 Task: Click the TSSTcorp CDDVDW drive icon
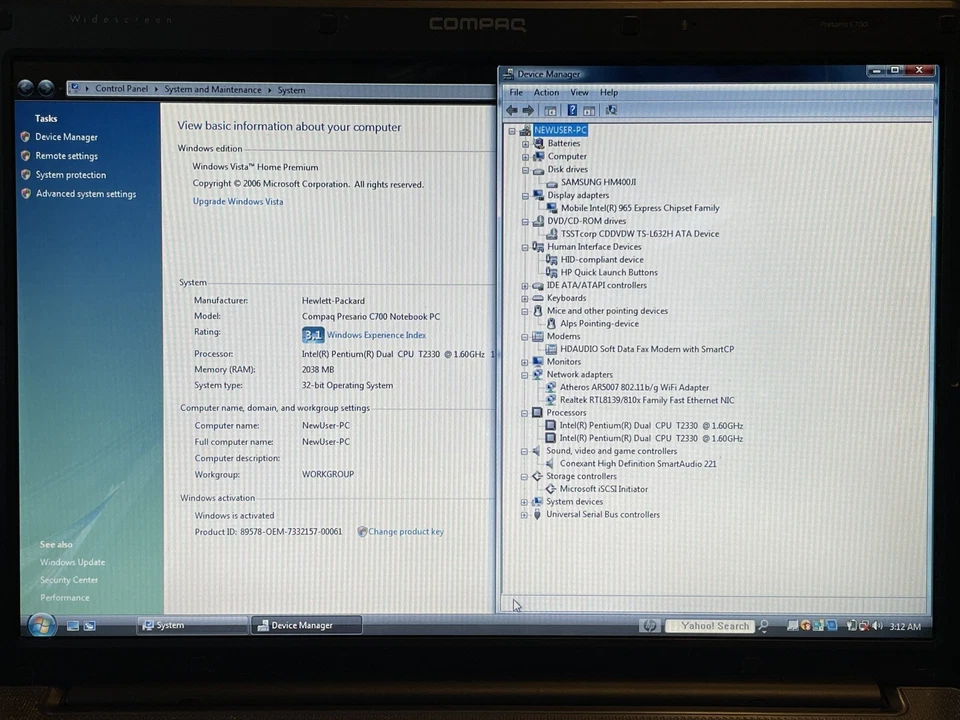coord(552,234)
